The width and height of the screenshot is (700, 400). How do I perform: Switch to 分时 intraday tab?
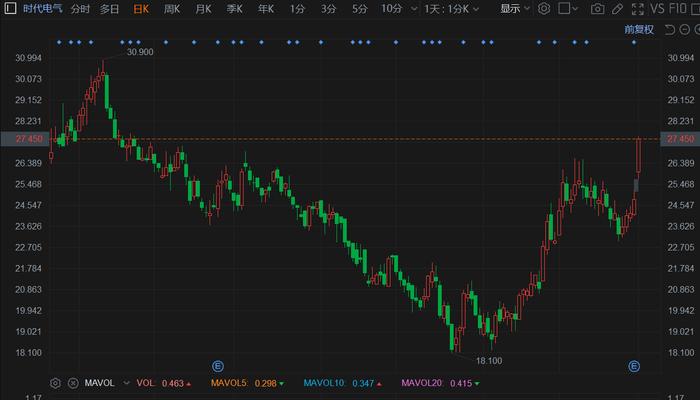[80, 9]
